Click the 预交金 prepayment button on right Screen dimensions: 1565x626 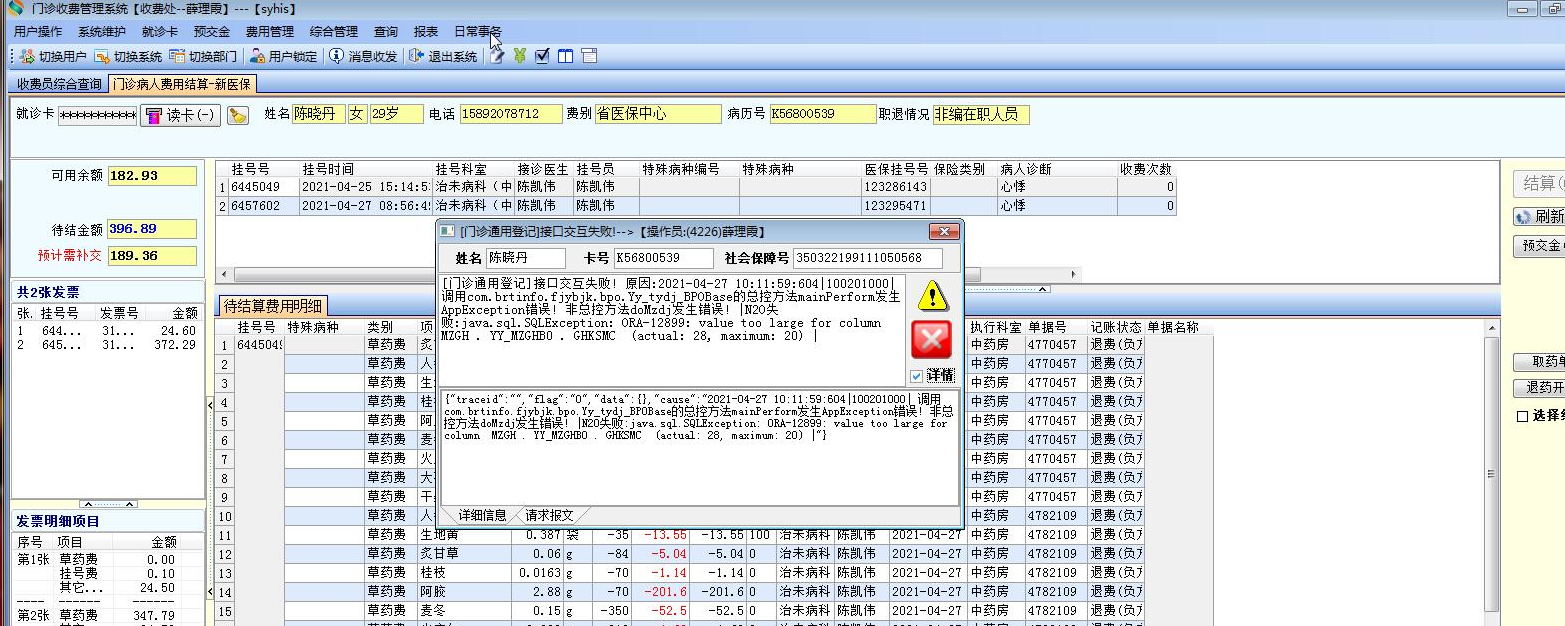click(1538, 245)
